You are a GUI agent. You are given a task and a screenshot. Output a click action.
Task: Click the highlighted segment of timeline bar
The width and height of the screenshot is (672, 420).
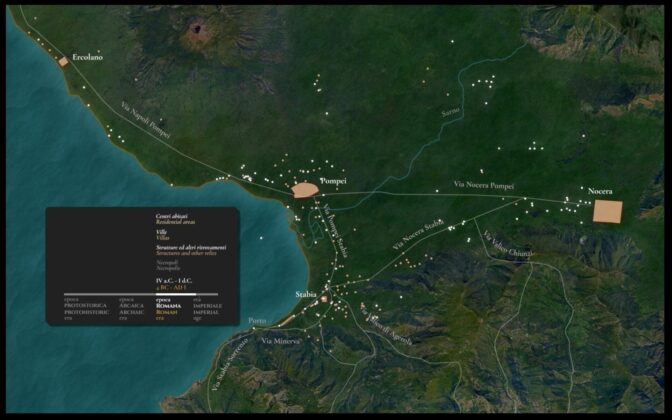pos(172,294)
